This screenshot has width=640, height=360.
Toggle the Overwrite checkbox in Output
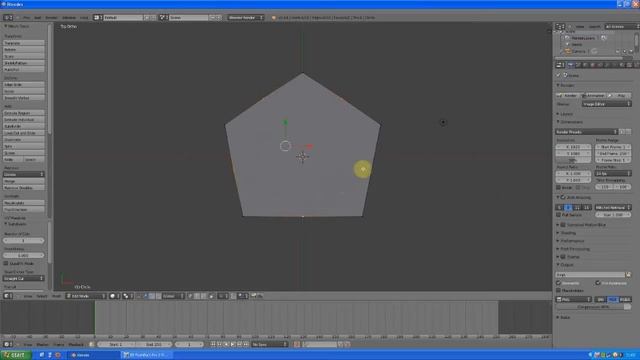point(558,283)
